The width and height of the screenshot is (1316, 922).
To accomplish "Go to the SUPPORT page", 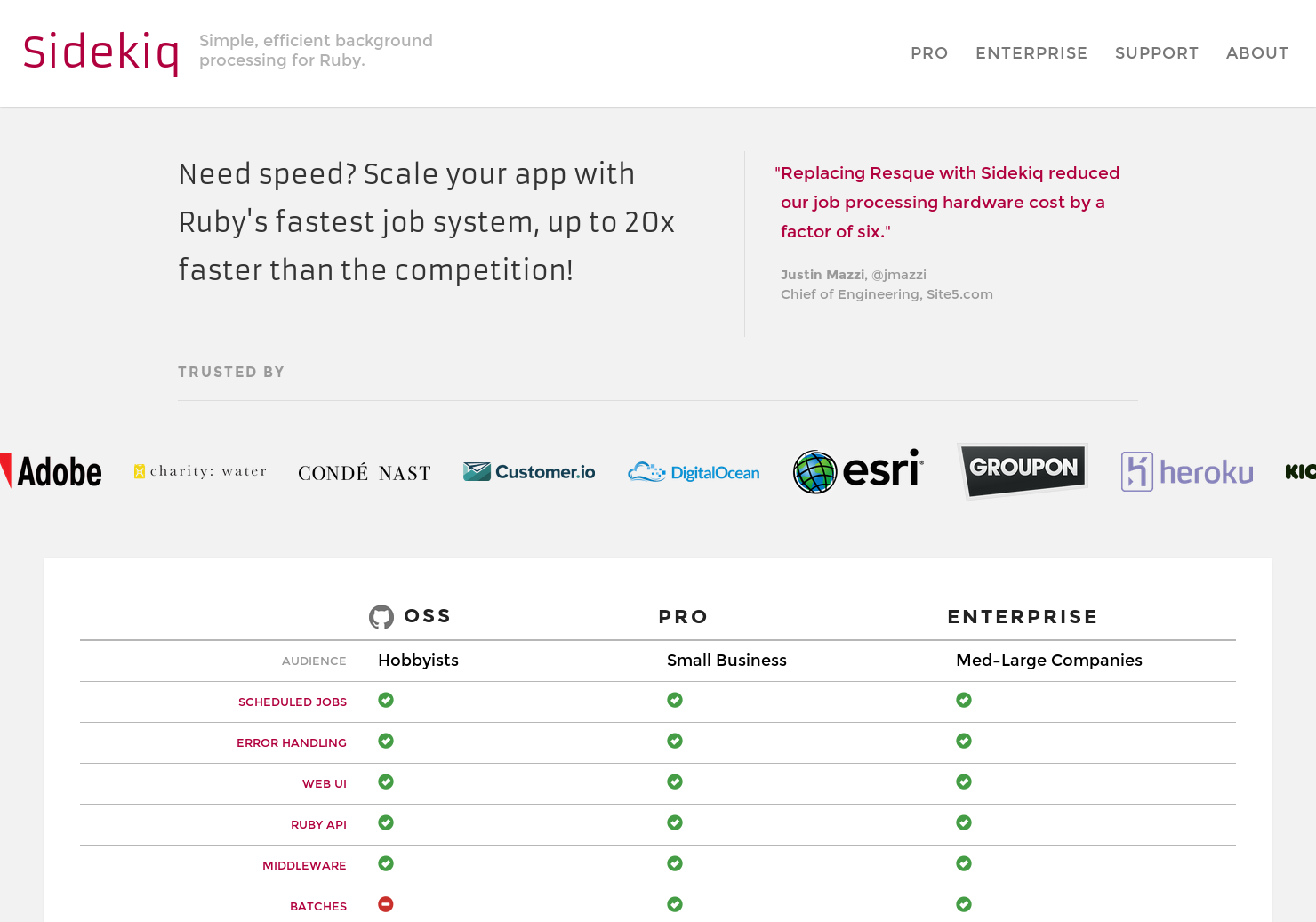I will (x=1157, y=53).
